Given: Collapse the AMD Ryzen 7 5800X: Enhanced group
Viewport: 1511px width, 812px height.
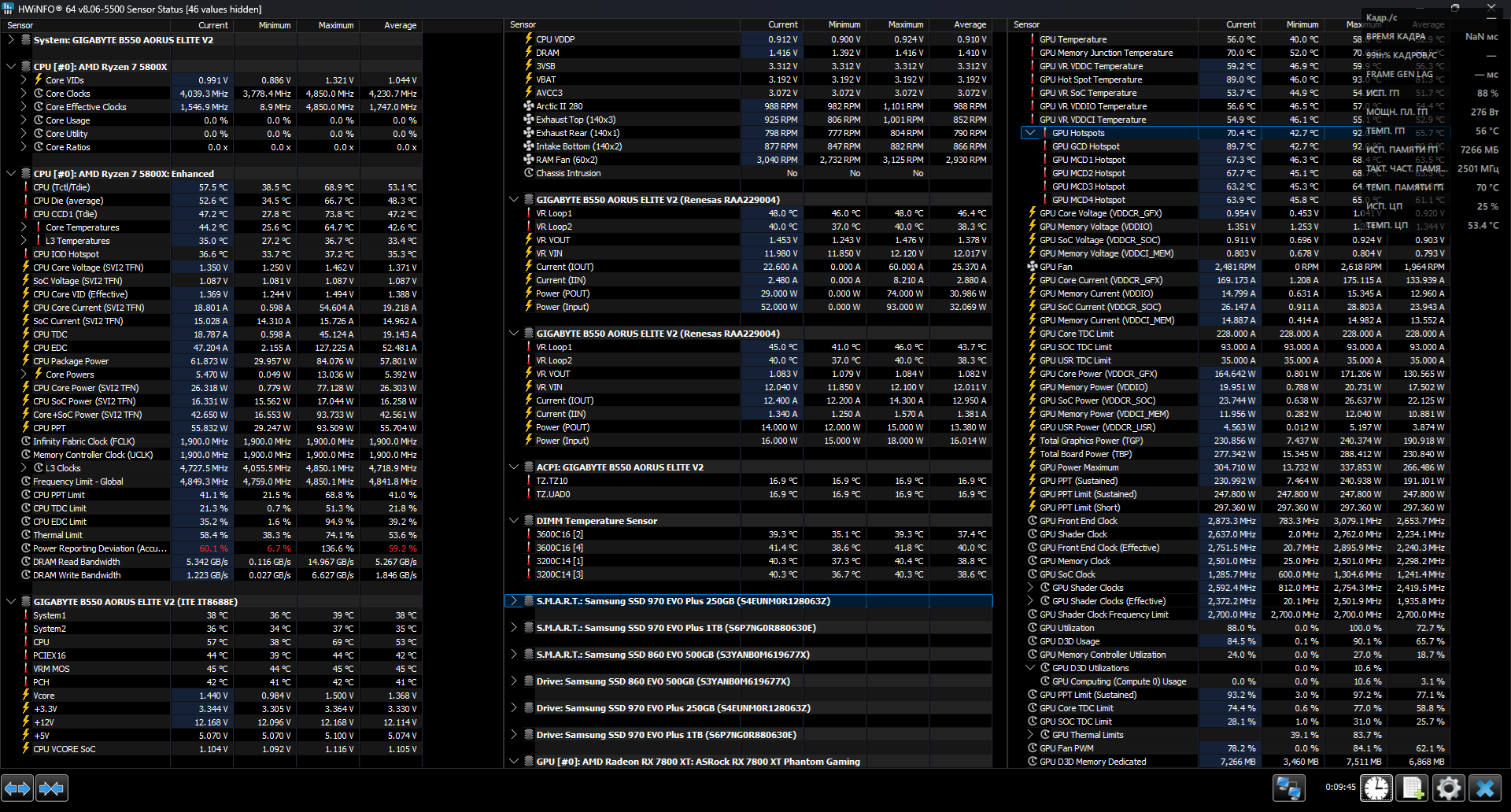Looking at the screenshot, I should point(11,174).
